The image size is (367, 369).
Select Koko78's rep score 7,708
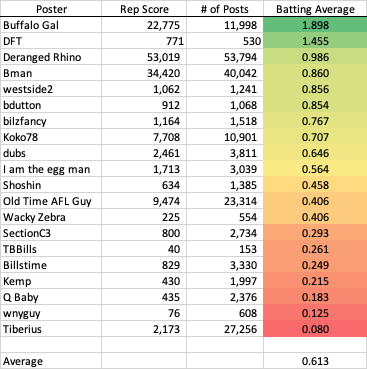(x=144, y=137)
